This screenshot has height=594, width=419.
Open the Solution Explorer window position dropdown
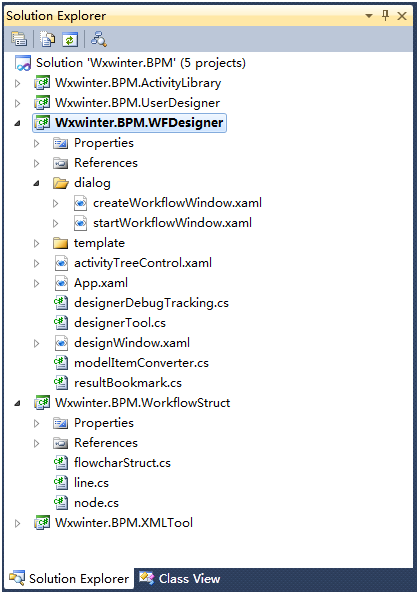369,16
